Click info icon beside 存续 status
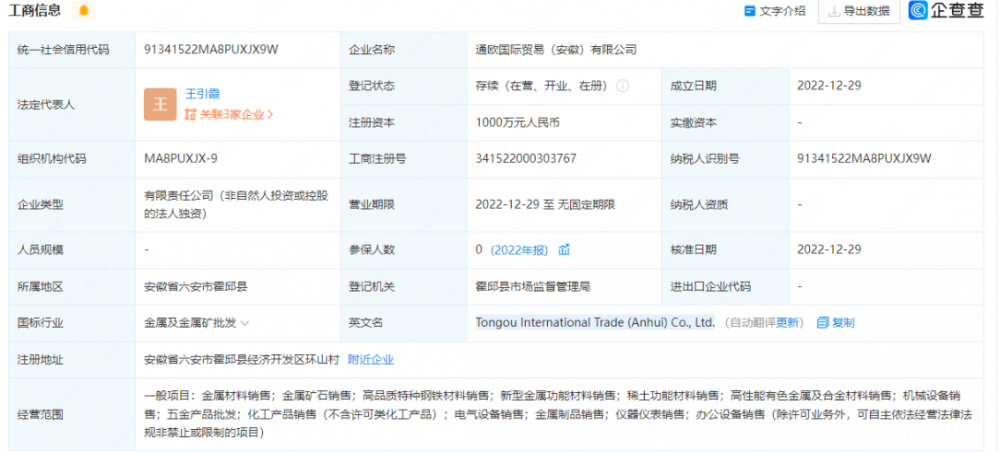Screen dimensions: 1000x452 click(x=622, y=85)
